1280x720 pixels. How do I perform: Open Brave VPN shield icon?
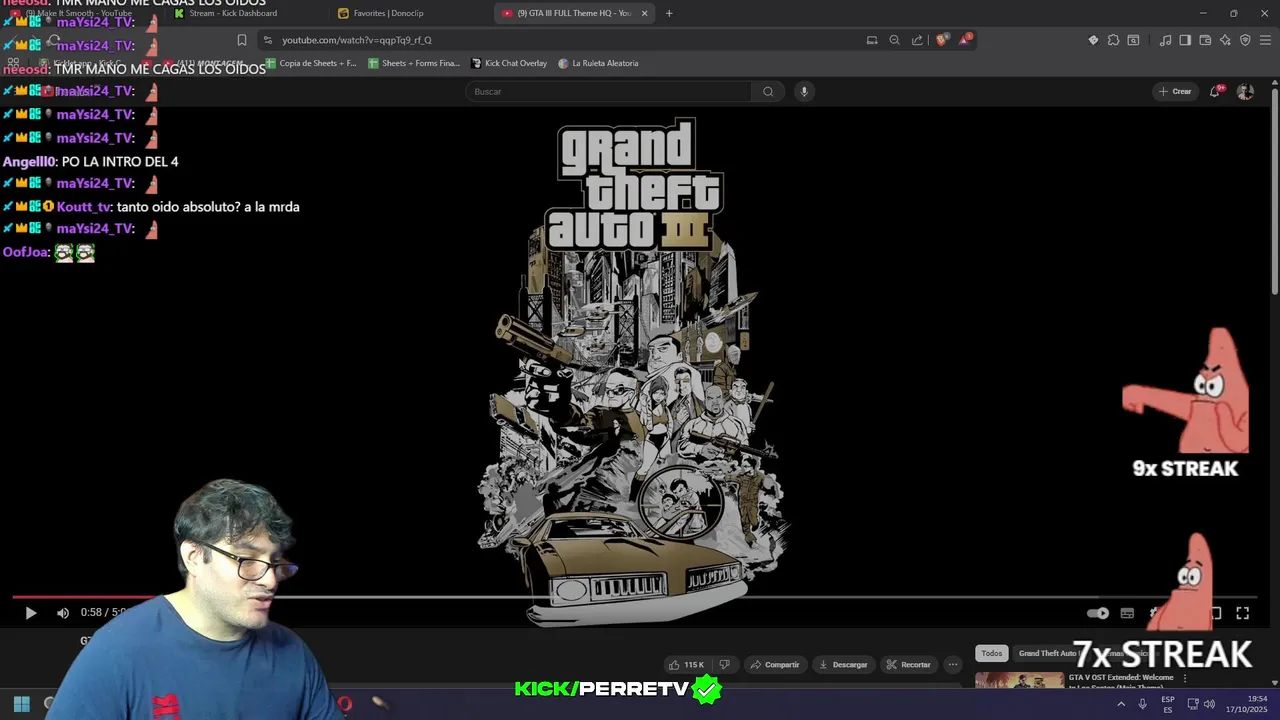point(1245,40)
